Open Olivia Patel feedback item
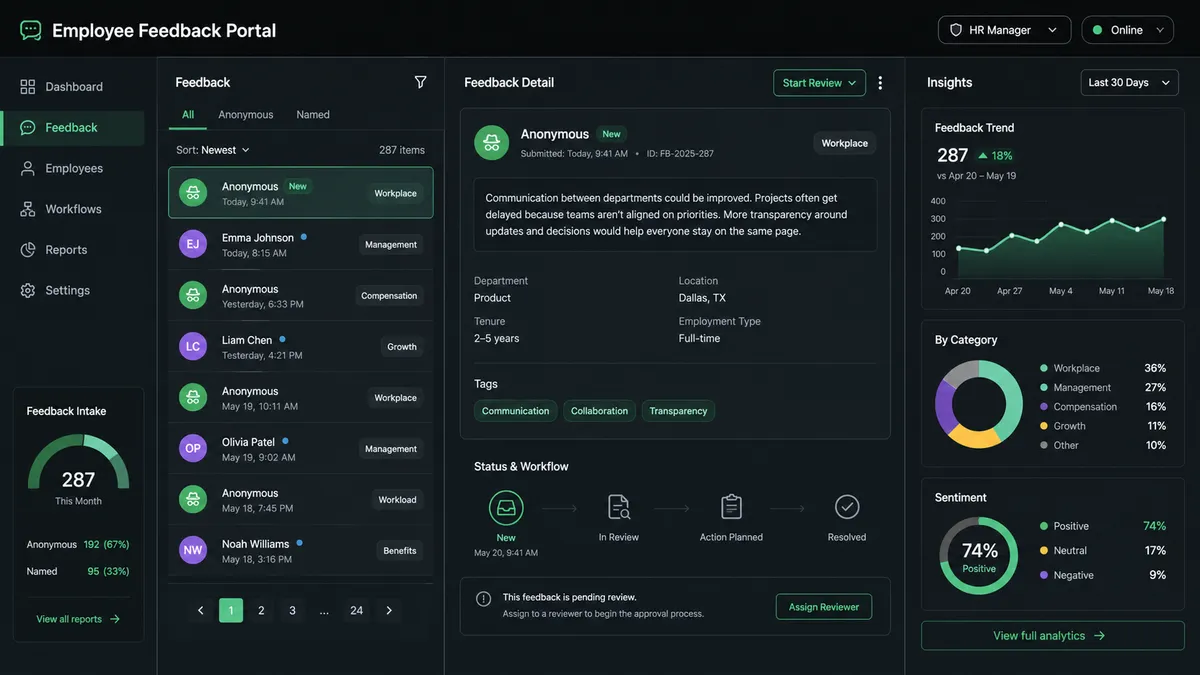Screen dimensions: 1200x675 pyautogui.click(x=301, y=448)
